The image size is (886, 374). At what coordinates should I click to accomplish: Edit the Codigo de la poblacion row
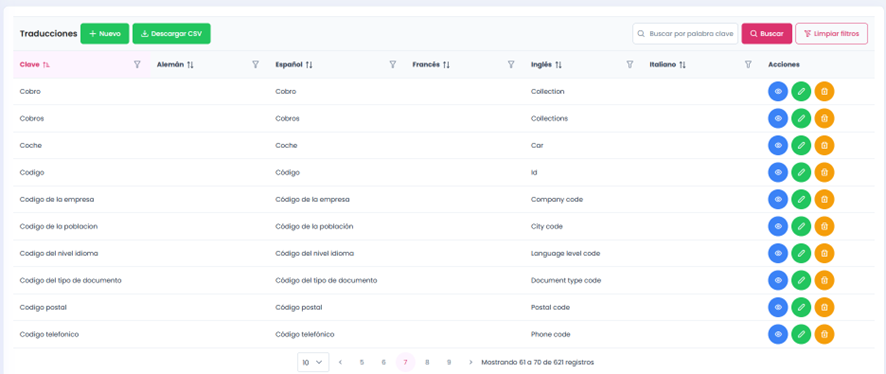[801, 227]
